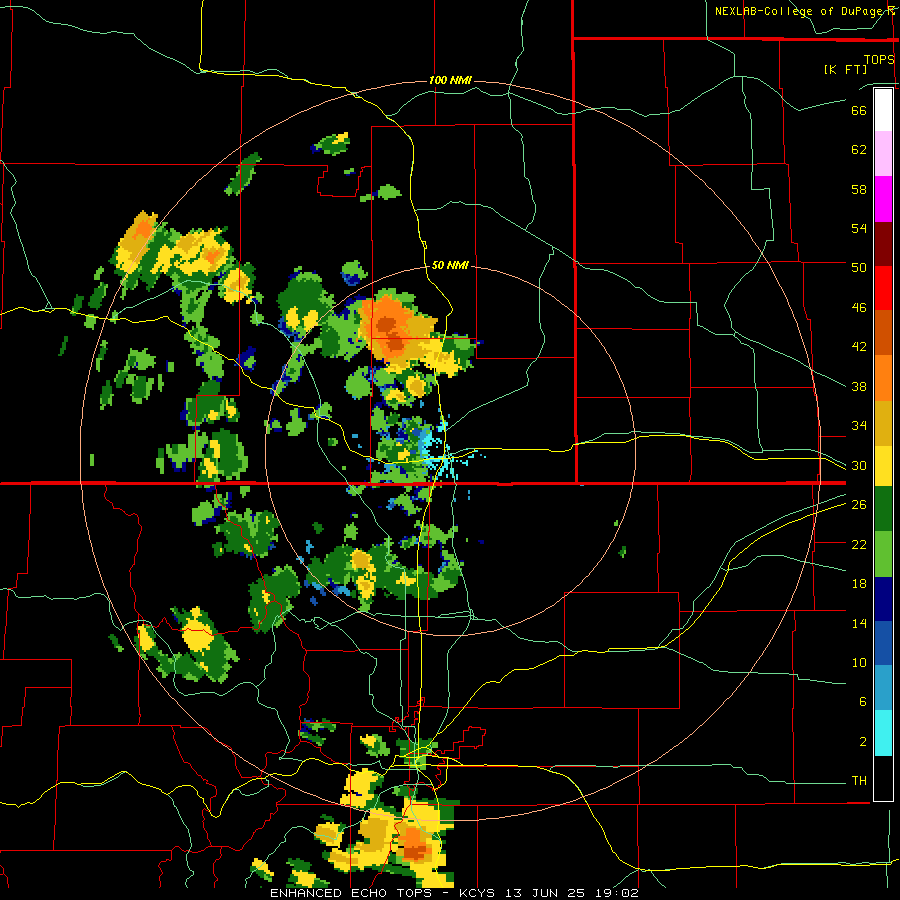Click the 42 legend scale label
The height and width of the screenshot is (900, 900).
click(859, 347)
